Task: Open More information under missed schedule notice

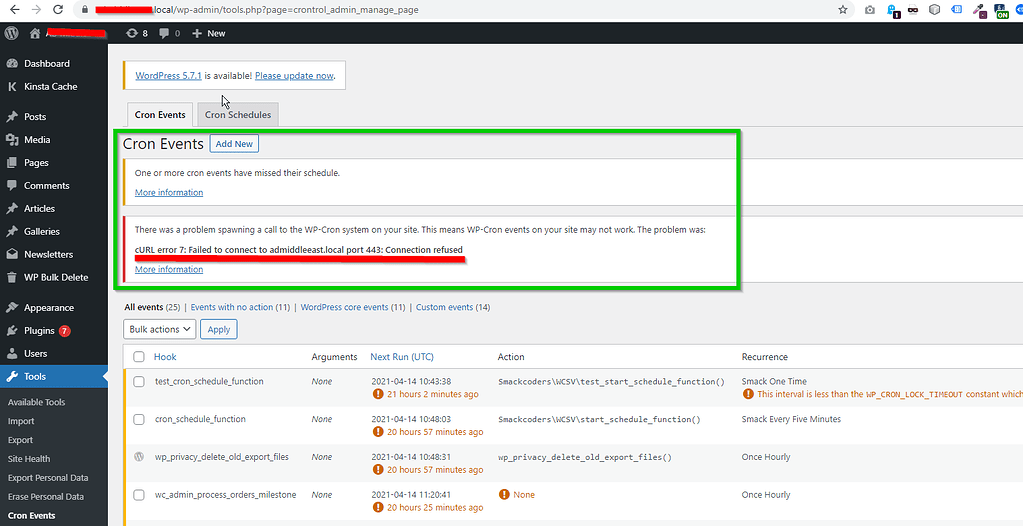Action: coord(169,193)
